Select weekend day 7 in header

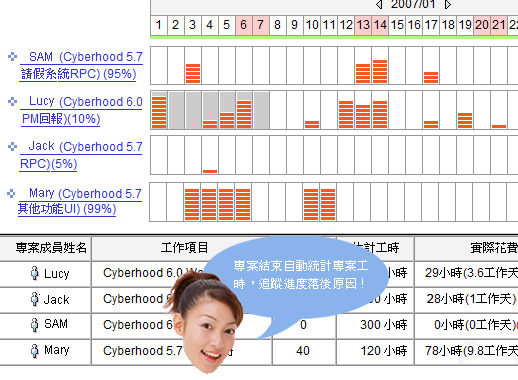(x=261, y=25)
